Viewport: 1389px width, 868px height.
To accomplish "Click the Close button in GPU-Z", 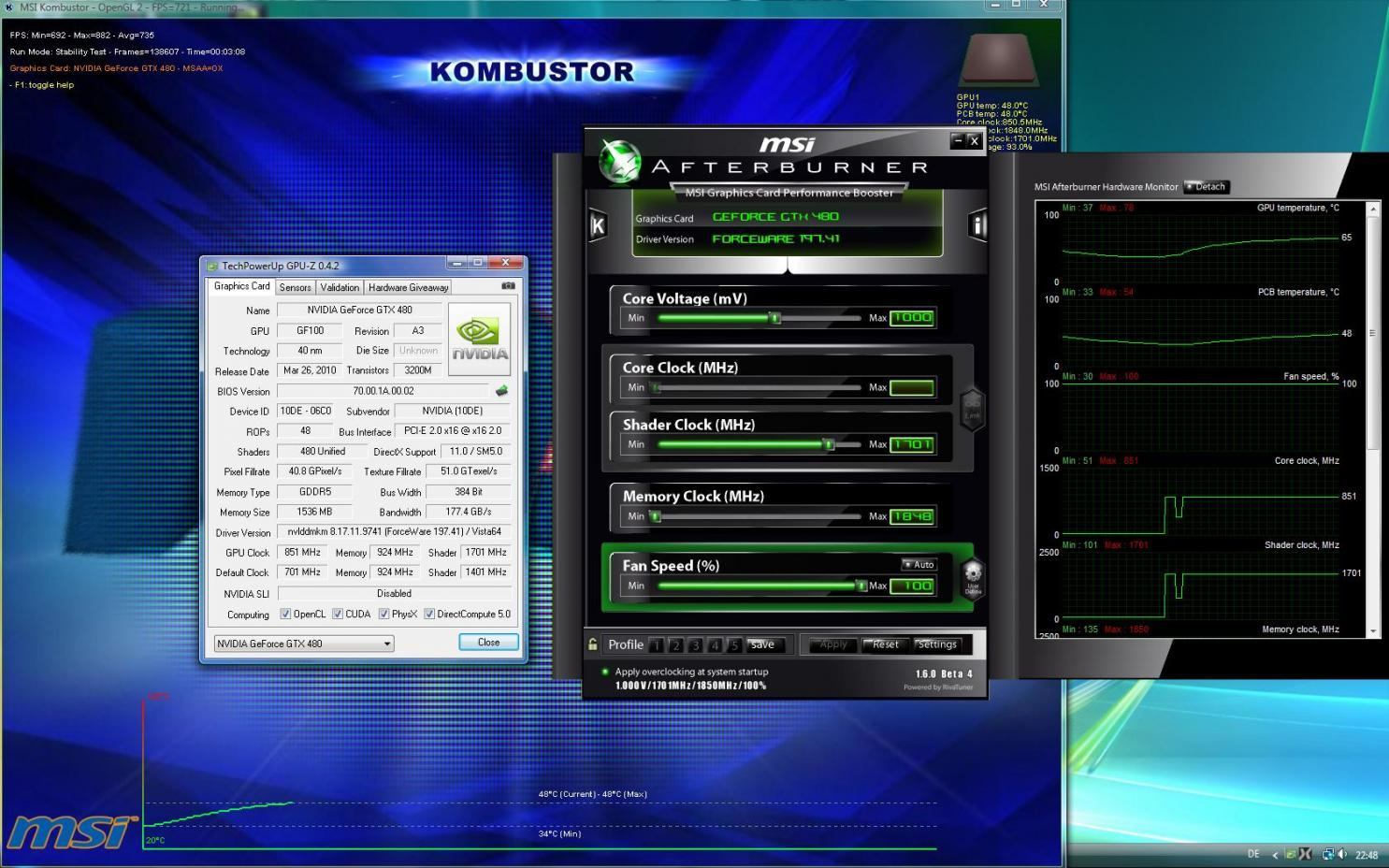I will pyautogui.click(x=488, y=643).
